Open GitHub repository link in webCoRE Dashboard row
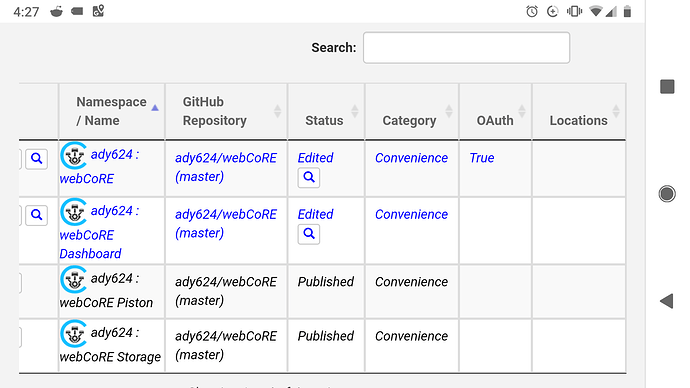The height and width of the screenshot is (388, 690). tap(226, 223)
